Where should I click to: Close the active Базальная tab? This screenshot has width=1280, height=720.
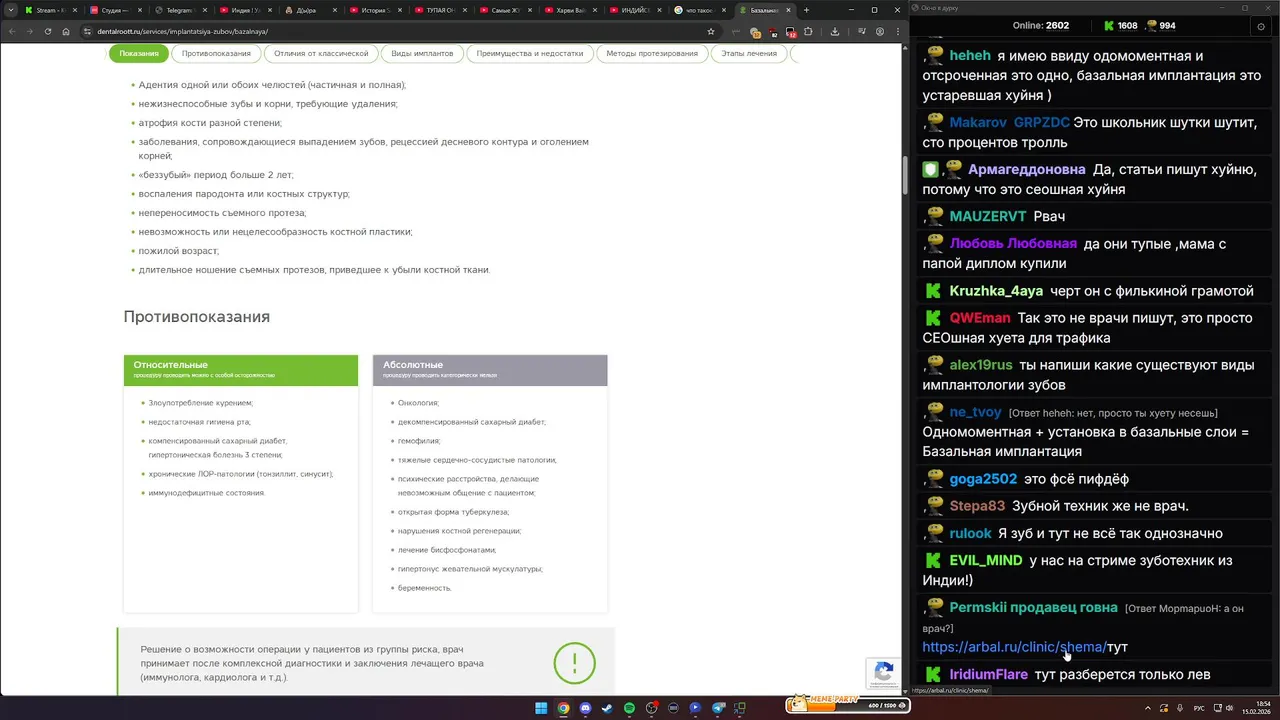pos(788,10)
